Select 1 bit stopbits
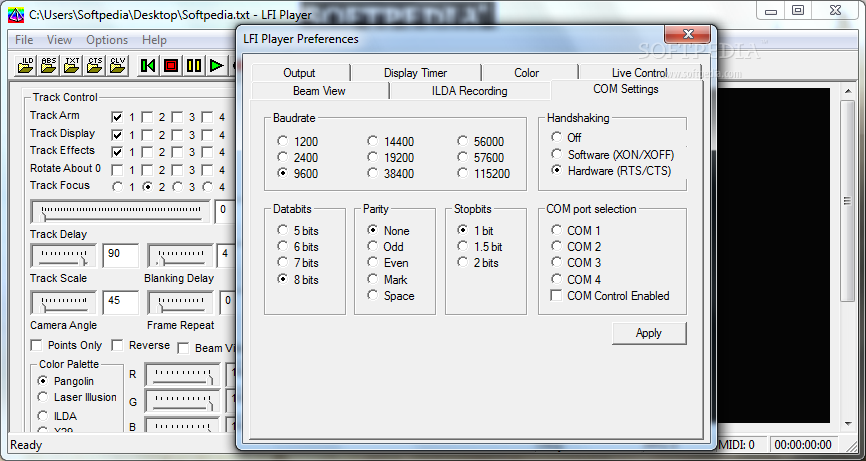Viewport: 866px width, 461px height. pyautogui.click(x=476, y=230)
